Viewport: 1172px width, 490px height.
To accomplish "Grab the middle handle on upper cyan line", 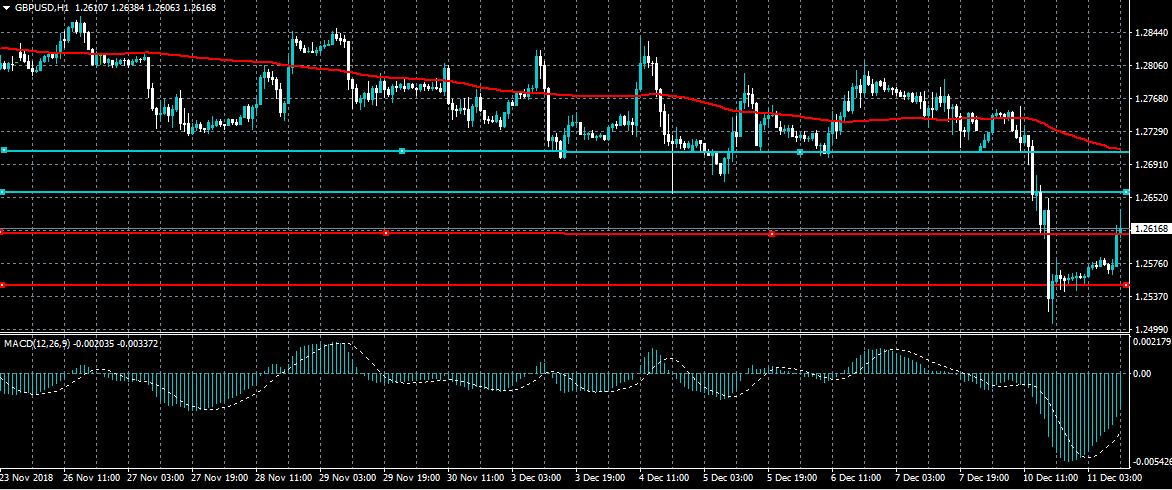I will [402, 151].
